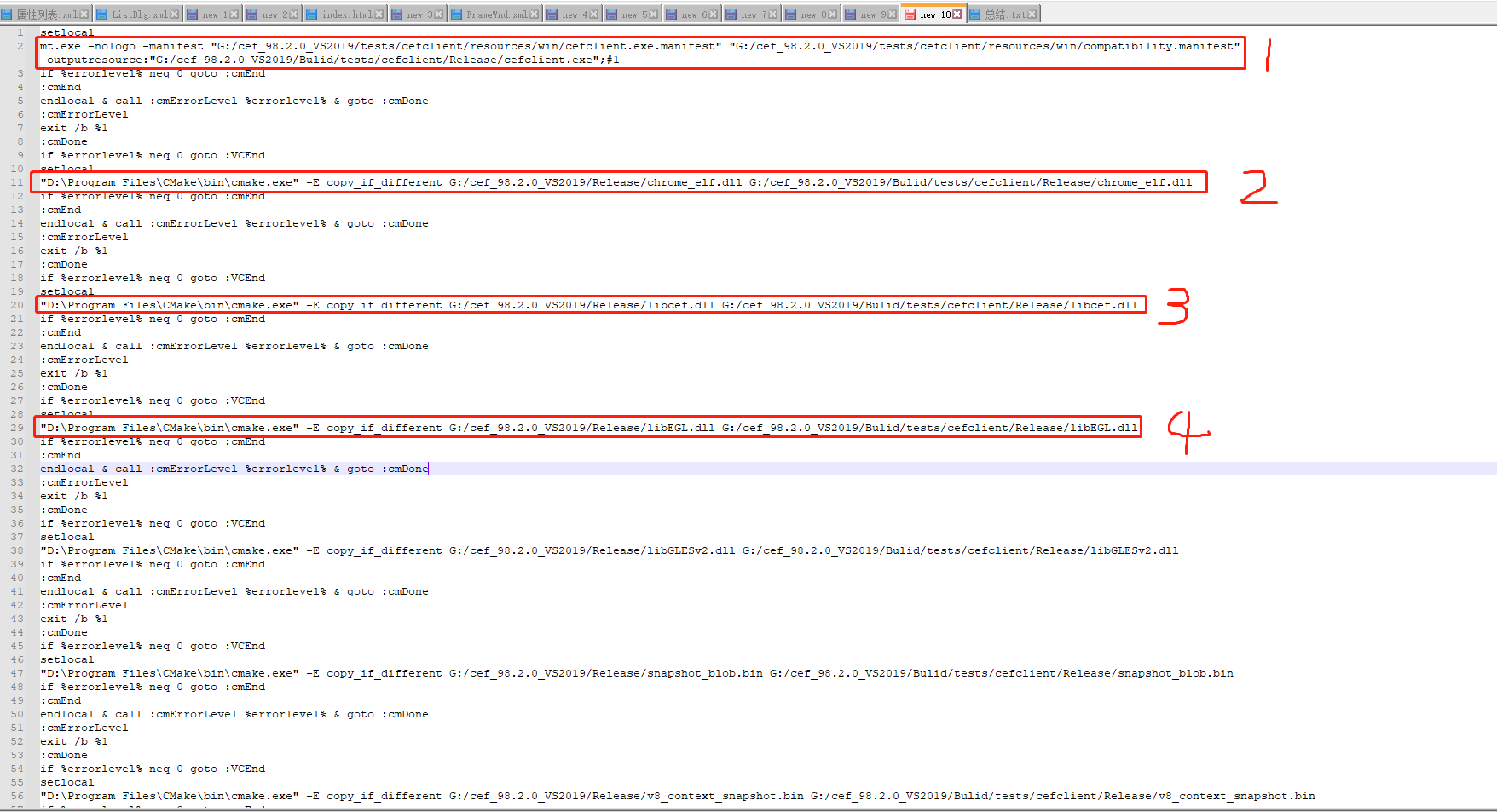Click the floppy disk icon on 总结.txt tab
The image size is (1497, 812).
pos(976,14)
